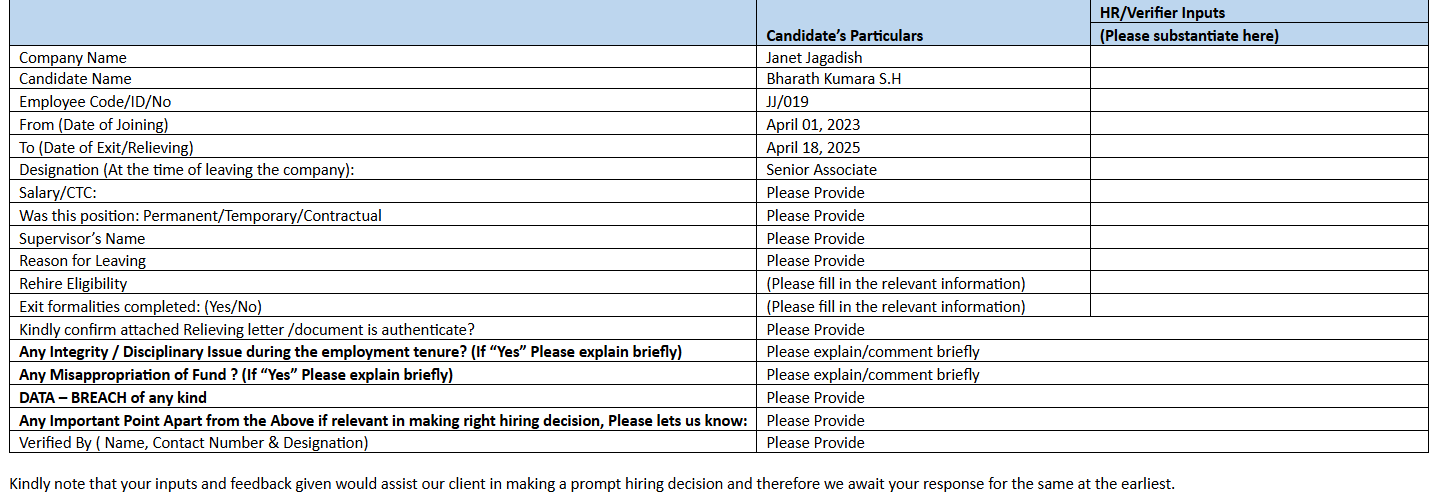This screenshot has width=1436, height=502.
Task: Select HR input cell next to April 01, 2023
Action: click(1258, 125)
